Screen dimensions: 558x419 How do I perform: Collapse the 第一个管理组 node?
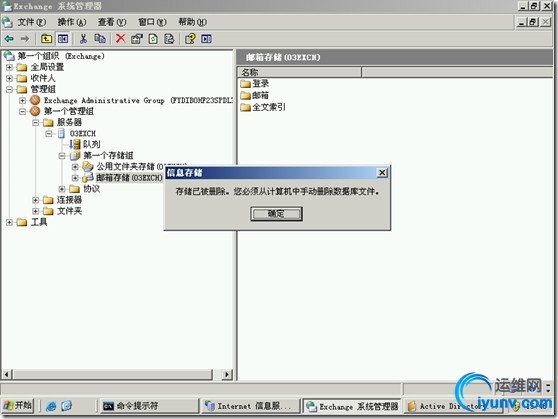point(22,111)
